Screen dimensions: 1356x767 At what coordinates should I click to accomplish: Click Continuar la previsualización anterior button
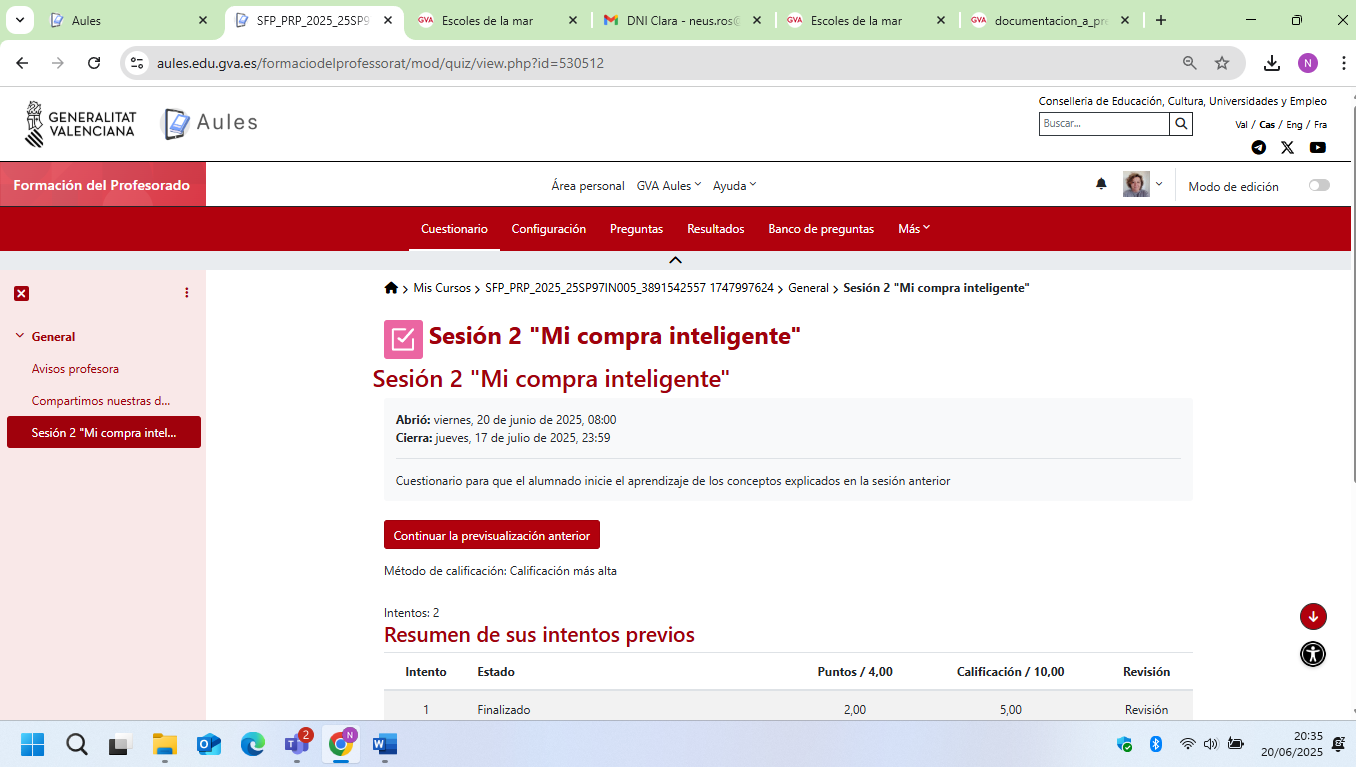pyautogui.click(x=491, y=535)
